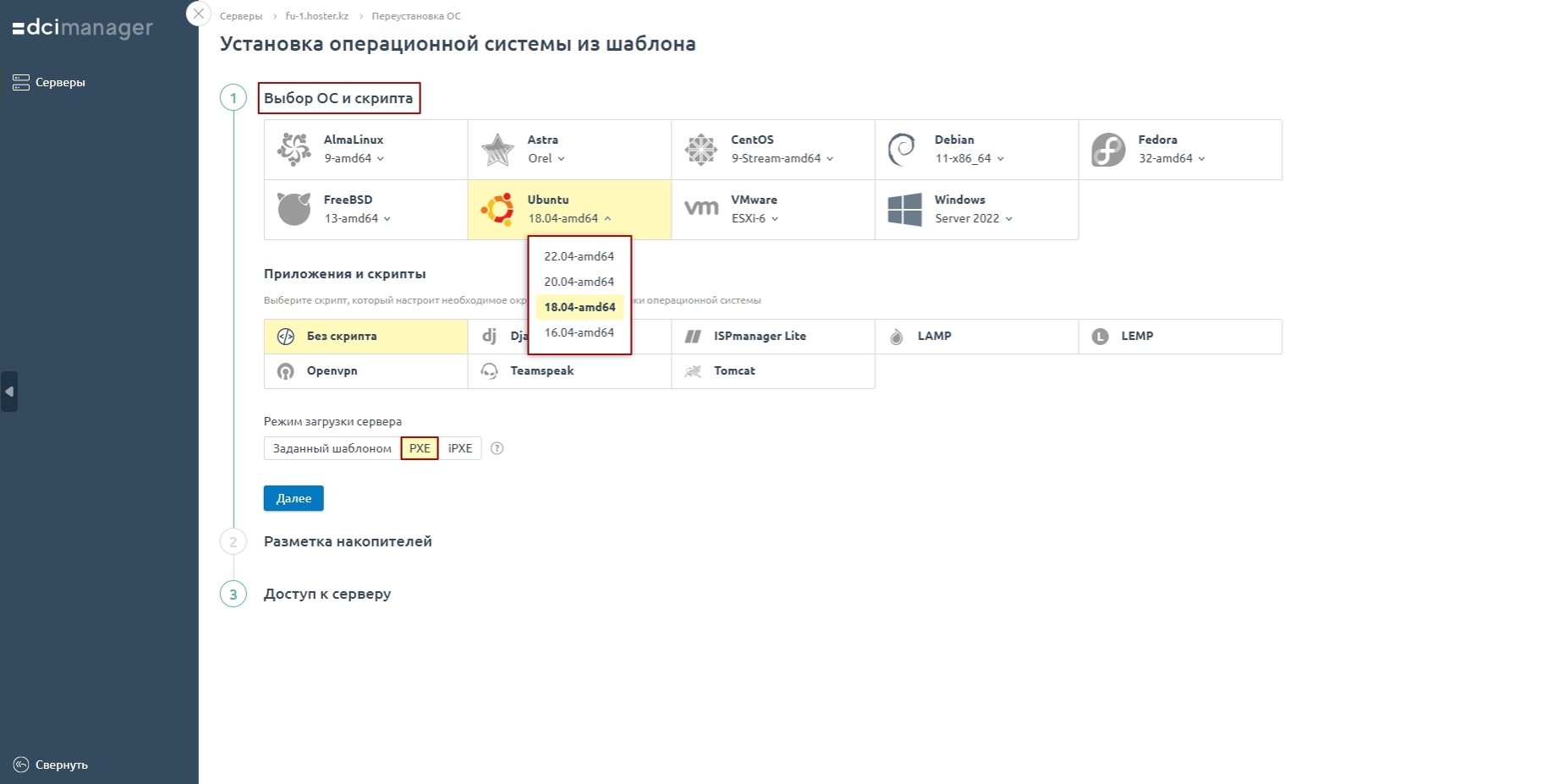Select the ISPmanager Lite script
Screen dimensions: 1549x784
[x=772, y=336]
